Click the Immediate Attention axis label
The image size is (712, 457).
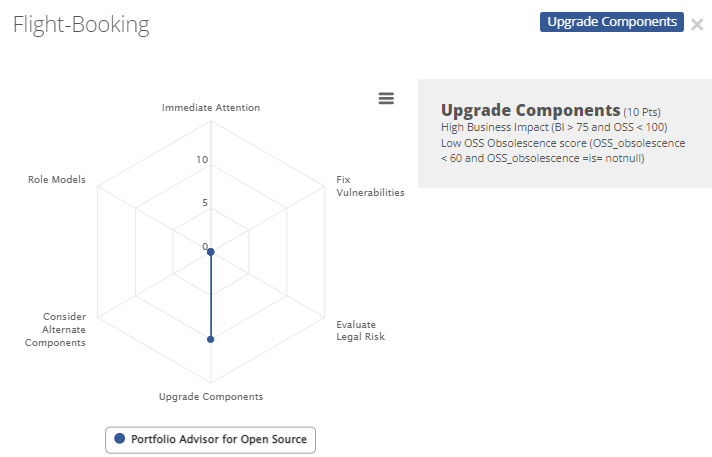[x=211, y=108]
